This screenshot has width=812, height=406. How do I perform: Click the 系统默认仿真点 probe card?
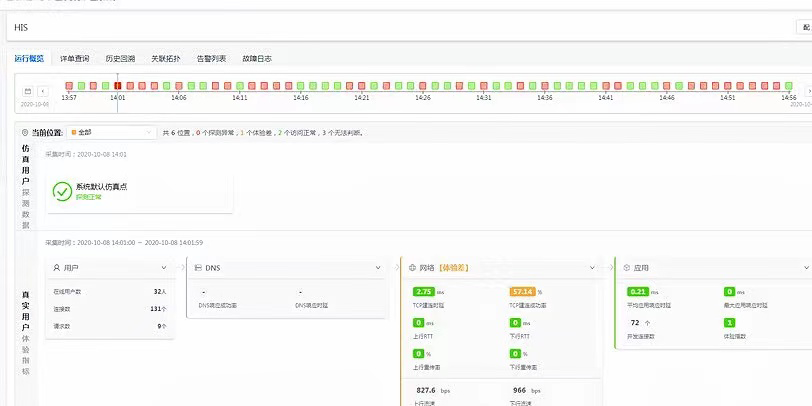(x=138, y=191)
